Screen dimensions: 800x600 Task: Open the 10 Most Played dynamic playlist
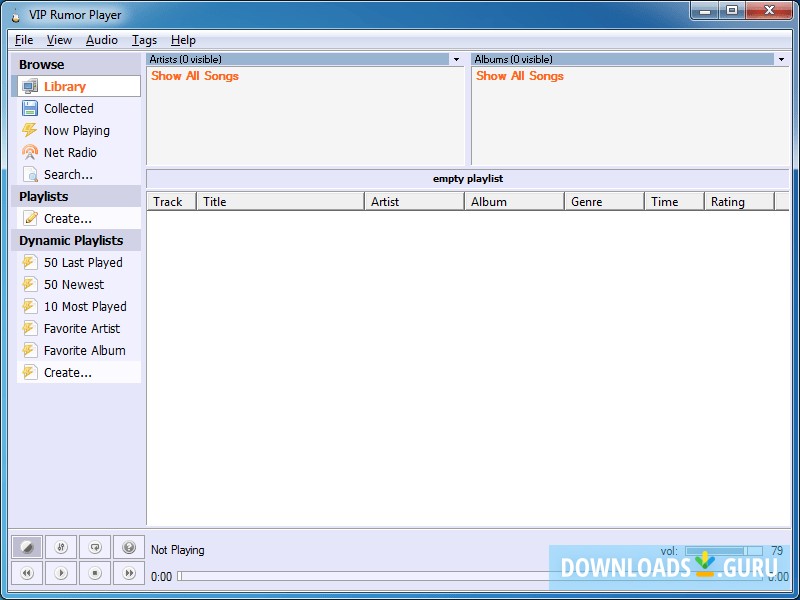click(x=79, y=306)
